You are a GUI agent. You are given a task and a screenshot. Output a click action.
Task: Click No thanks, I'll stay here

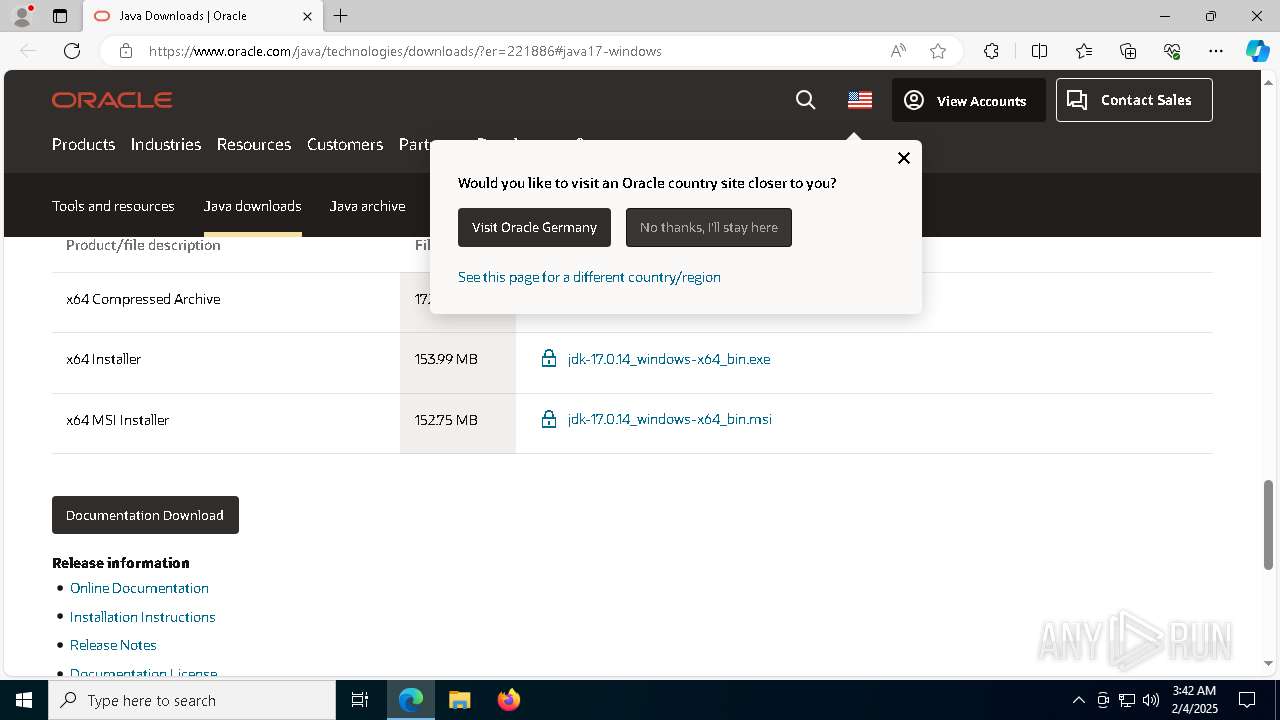pyautogui.click(x=709, y=227)
